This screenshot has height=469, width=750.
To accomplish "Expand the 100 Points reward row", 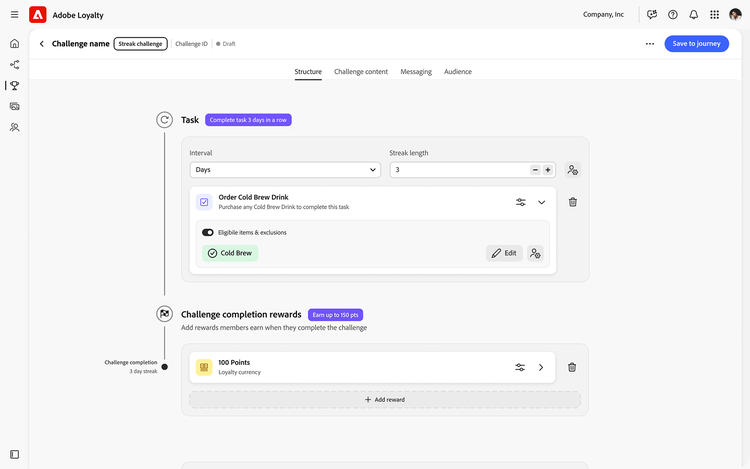I will (x=541, y=367).
